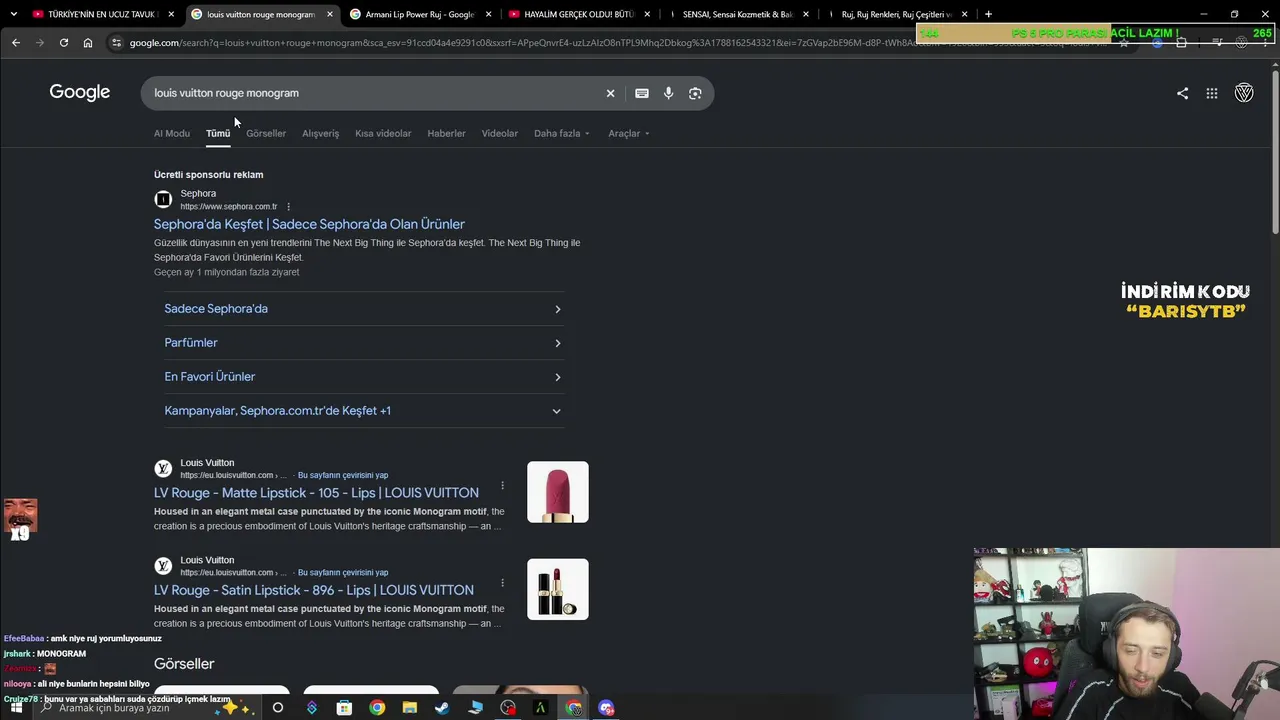Switch to the SENSAI, Sensai Kozmetik tab
Screen dimensions: 1280x720
[738, 14]
